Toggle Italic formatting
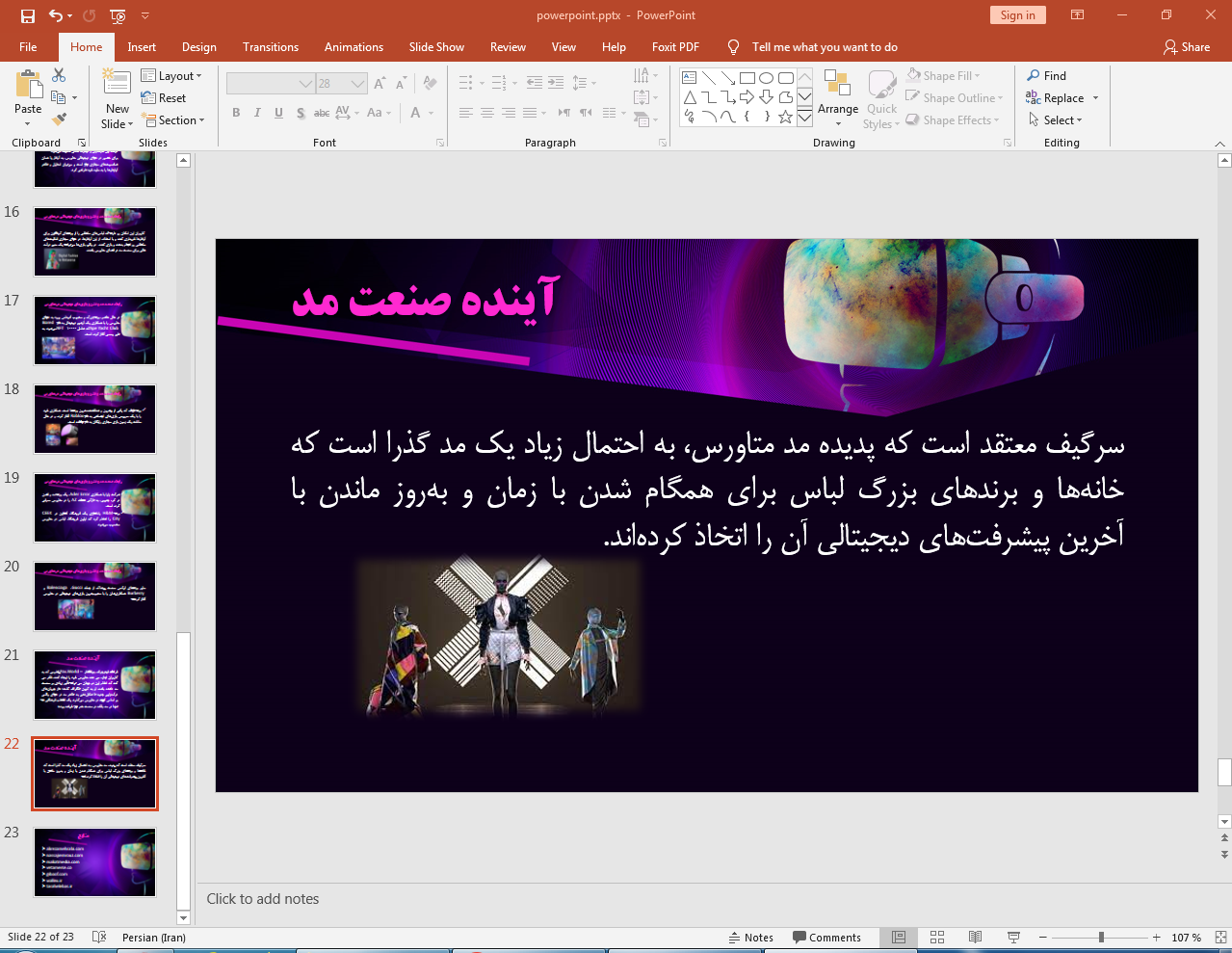The height and width of the screenshot is (953, 1232). pyautogui.click(x=257, y=113)
